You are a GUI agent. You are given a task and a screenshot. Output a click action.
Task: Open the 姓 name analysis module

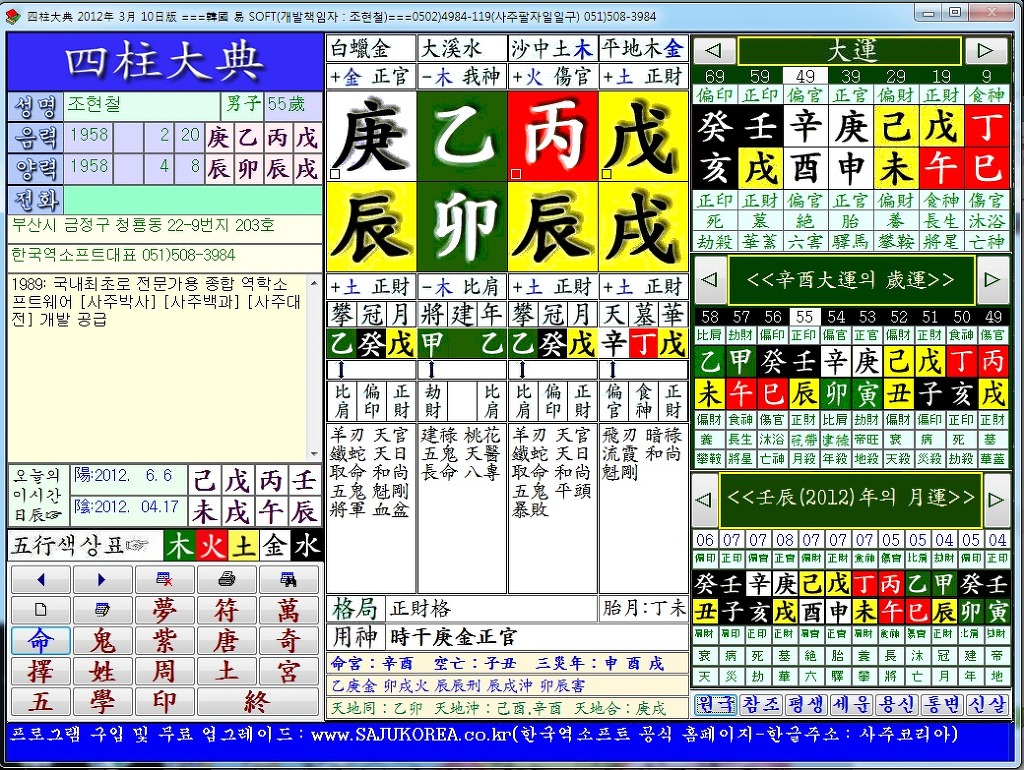click(103, 671)
